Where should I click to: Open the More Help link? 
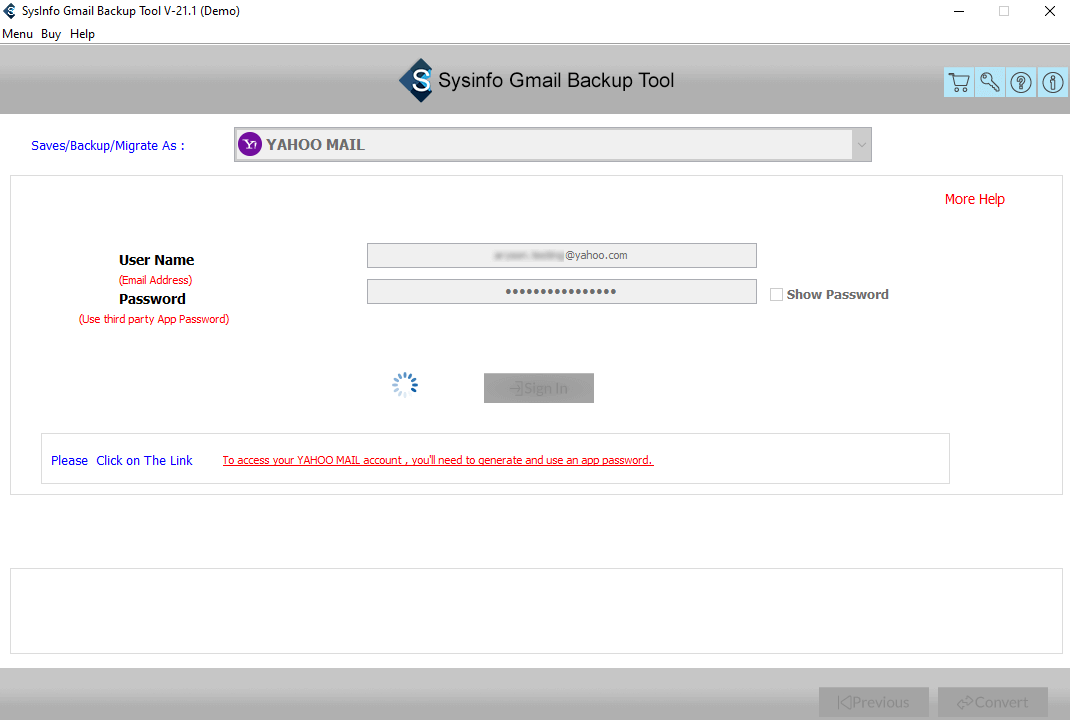tap(974, 199)
